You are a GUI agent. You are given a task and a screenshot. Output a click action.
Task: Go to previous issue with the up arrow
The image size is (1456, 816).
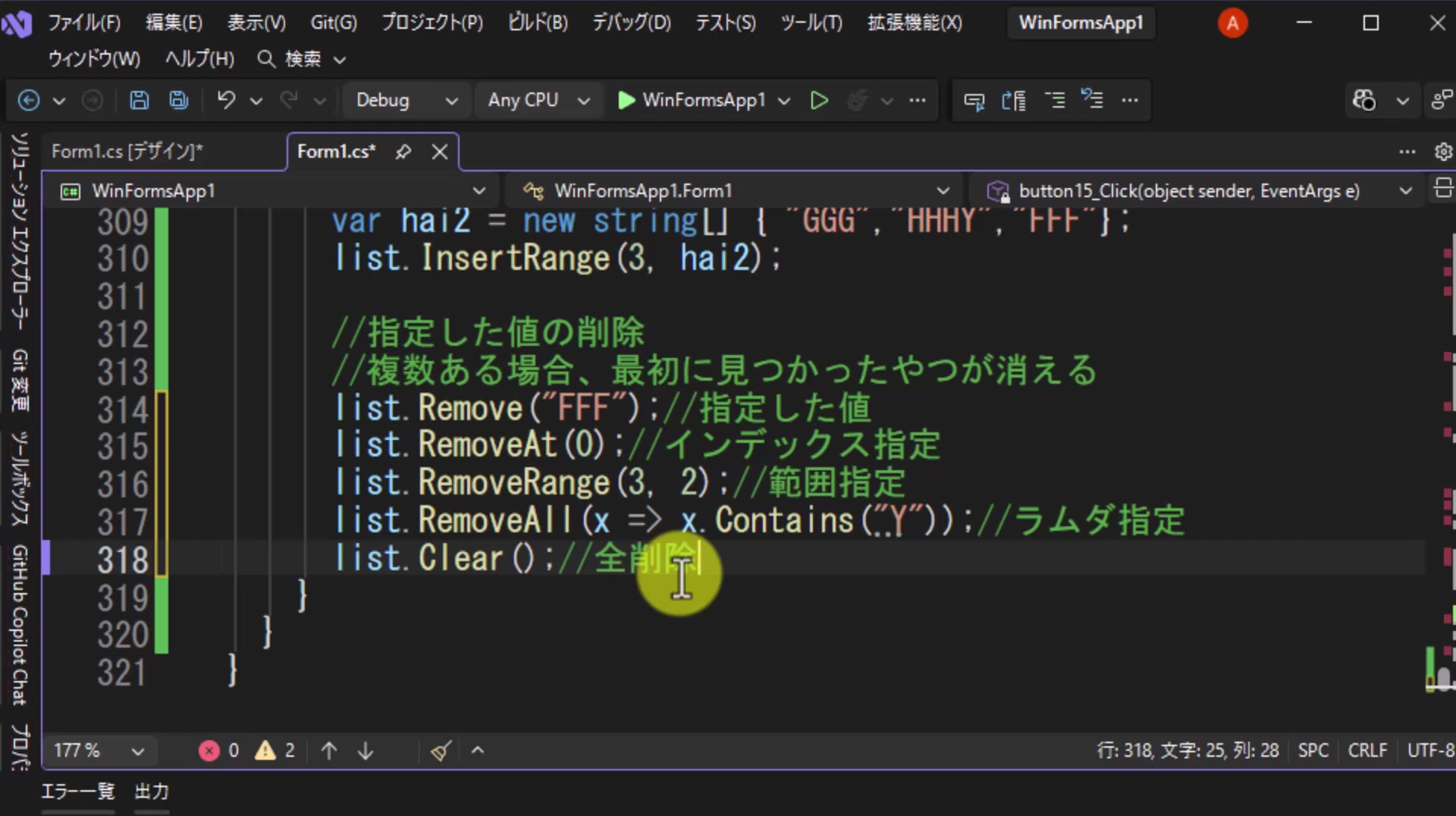click(x=329, y=751)
